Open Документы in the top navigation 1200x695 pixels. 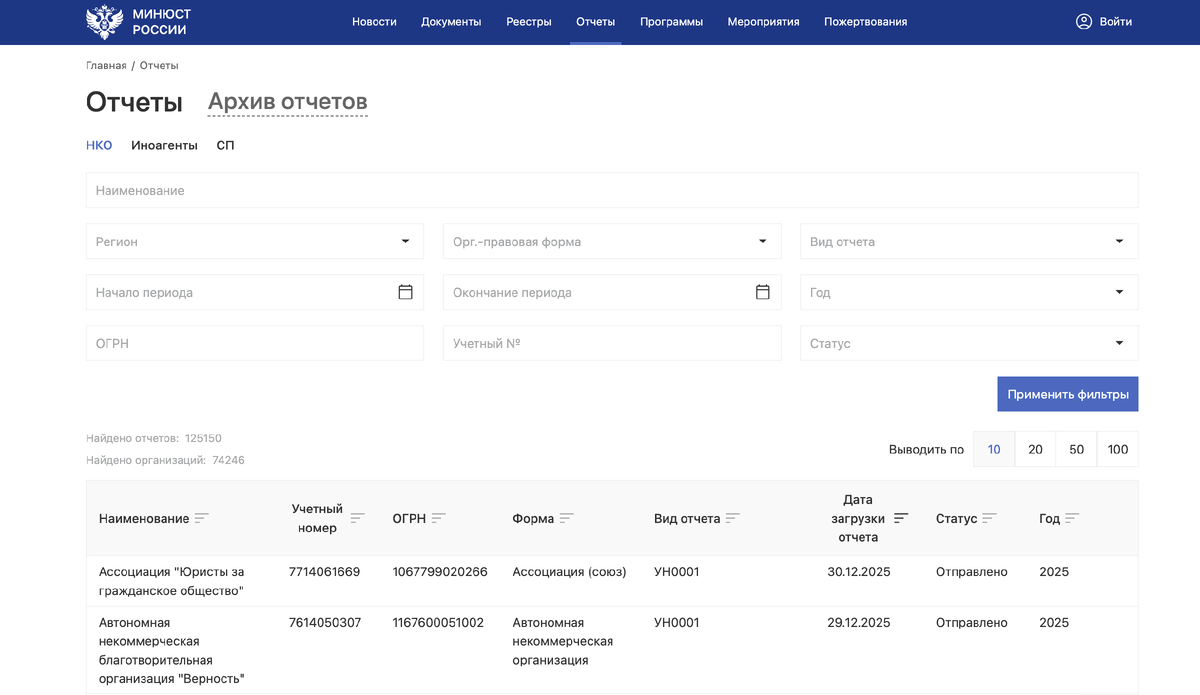451,22
